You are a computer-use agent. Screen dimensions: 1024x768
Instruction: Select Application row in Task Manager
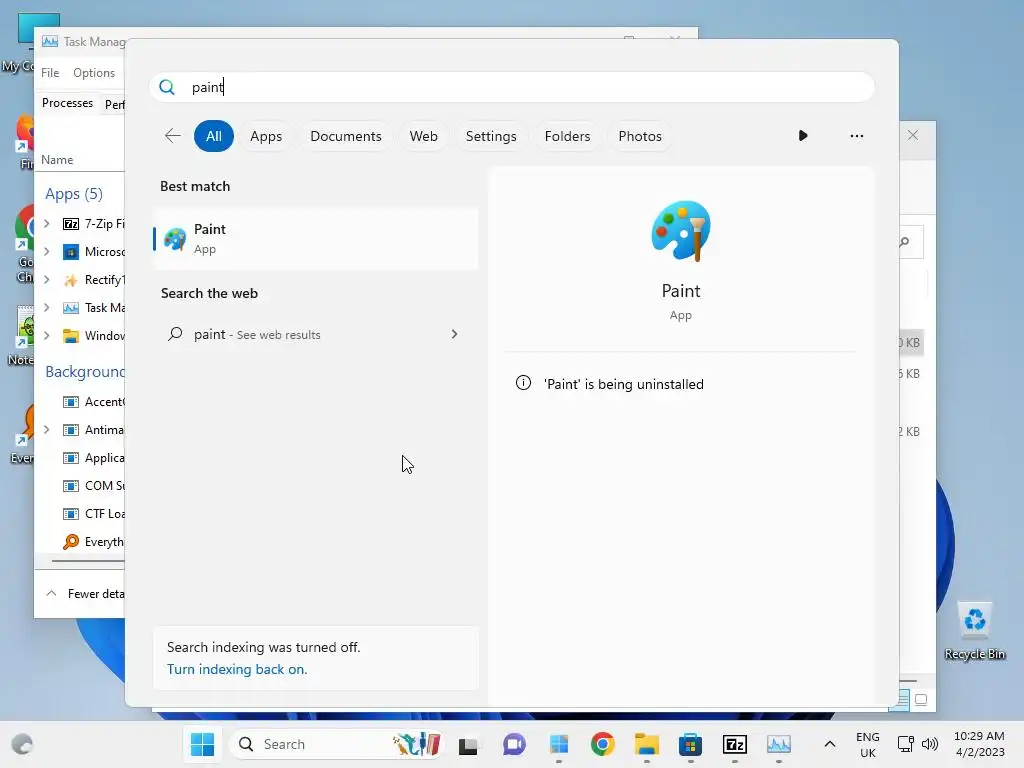click(x=82, y=458)
